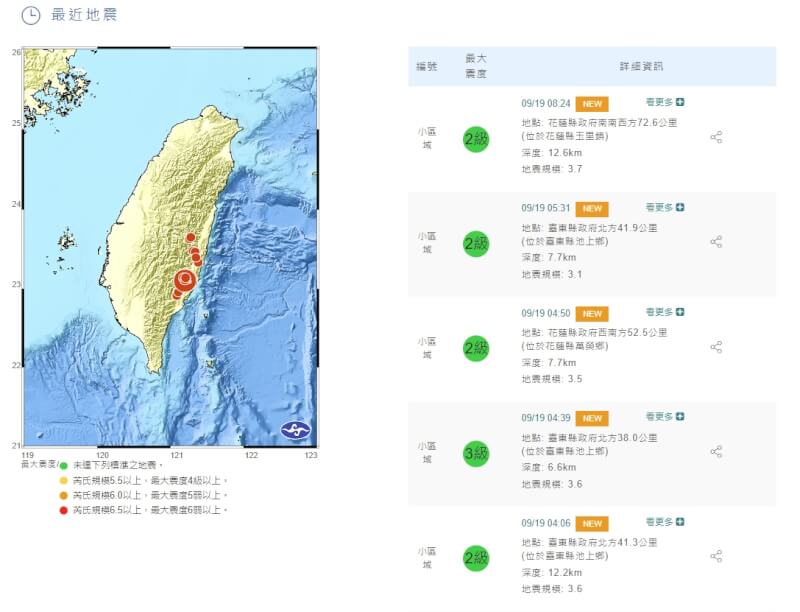Viewport: 800px width, 612px height.
Task: Click the clock icon beside 最近地震
Action: 31,16
